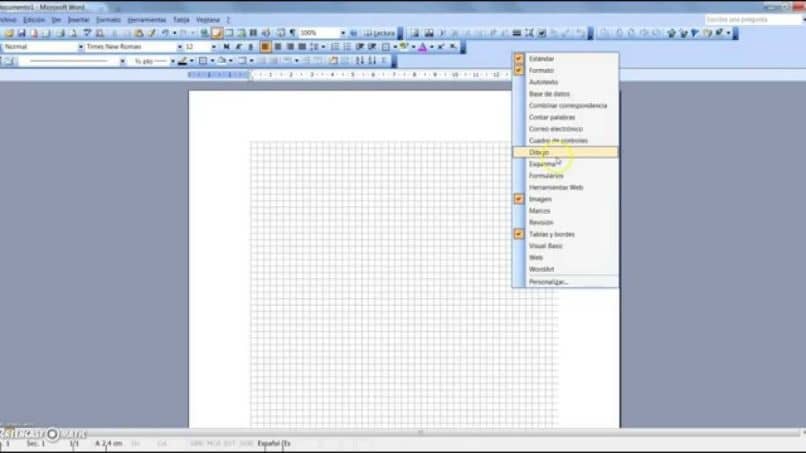
Task: Click the border color pen icon
Action: [182, 61]
